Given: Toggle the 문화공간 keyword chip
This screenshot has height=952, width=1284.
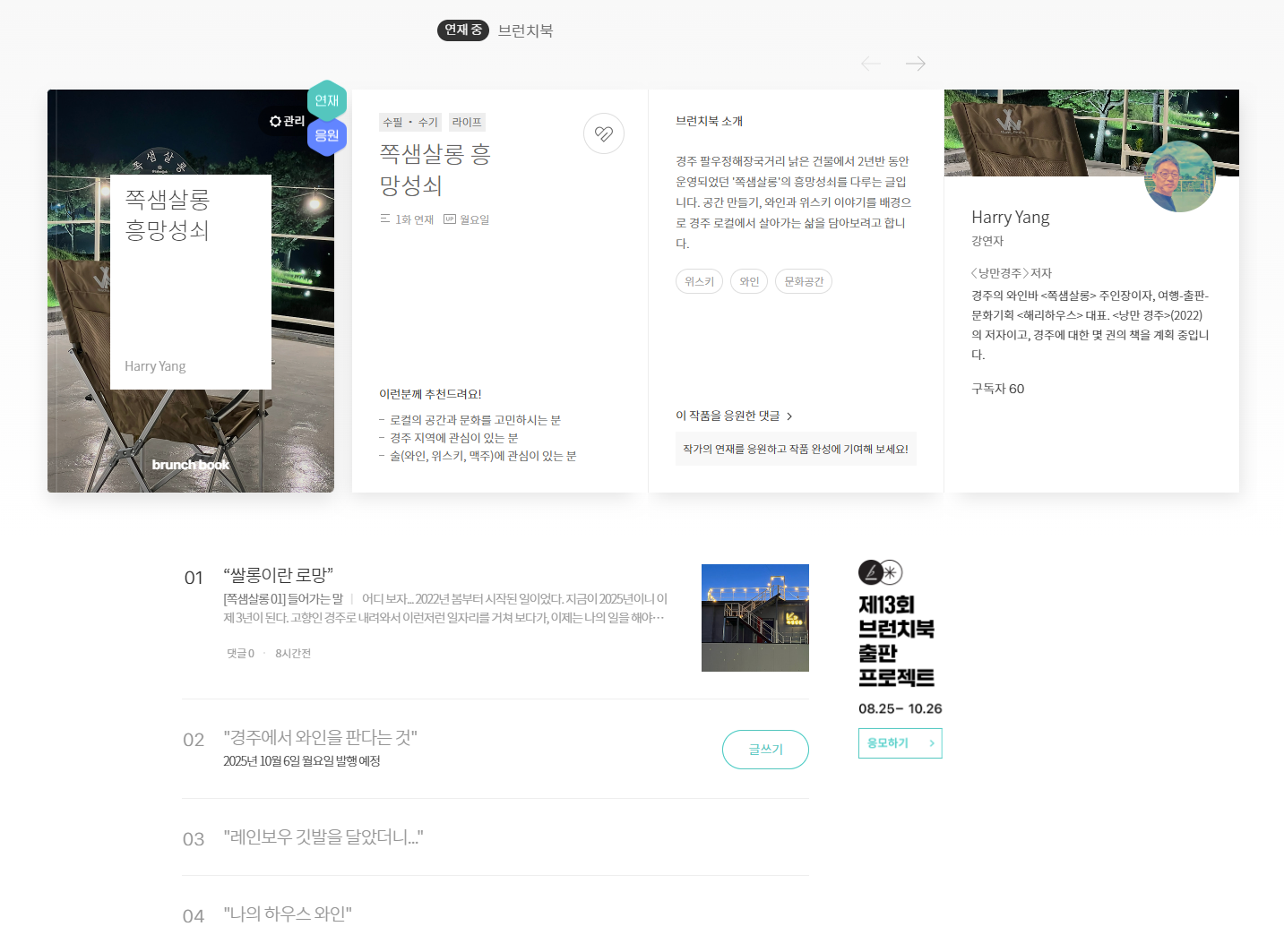Looking at the screenshot, I should coord(804,280).
